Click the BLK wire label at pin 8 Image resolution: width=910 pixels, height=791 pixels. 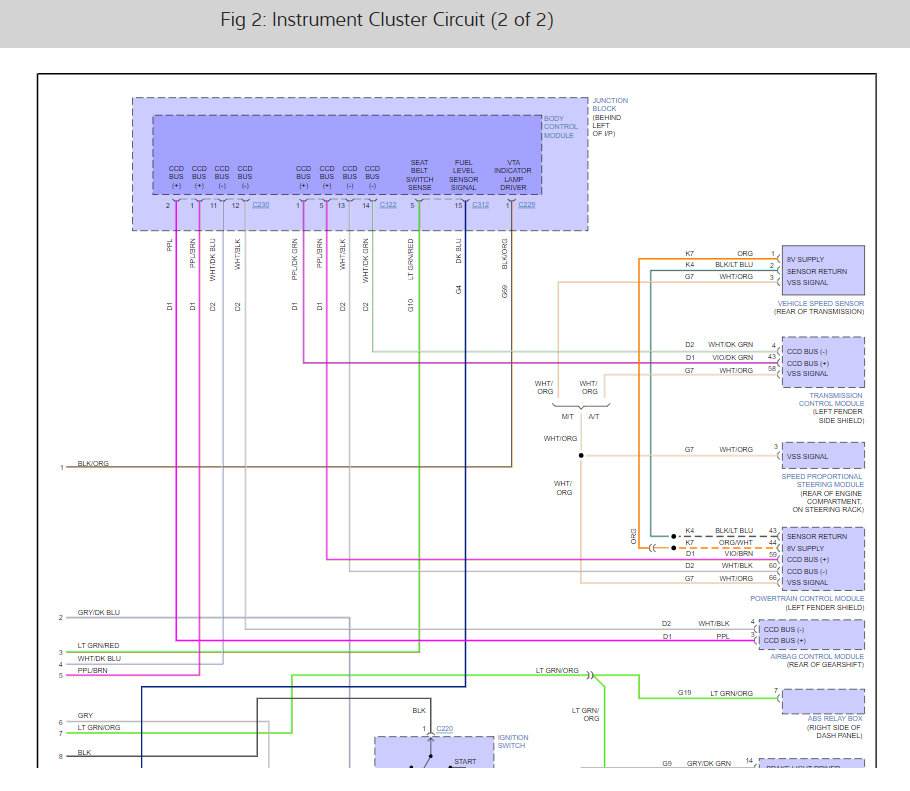[84, 753]
